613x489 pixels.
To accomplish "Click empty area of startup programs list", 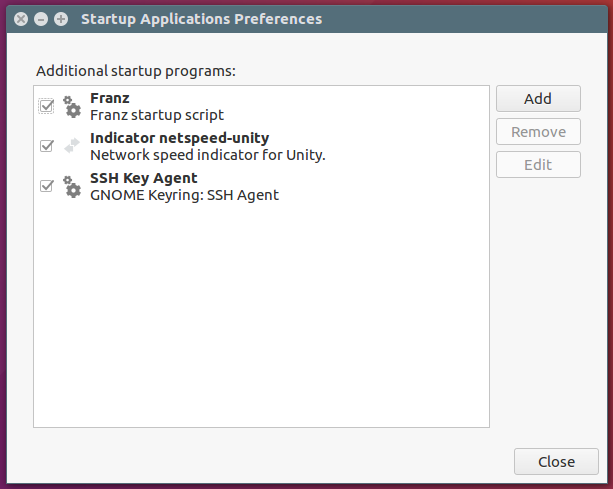I will pyautogui.click(x=261, y=313).
